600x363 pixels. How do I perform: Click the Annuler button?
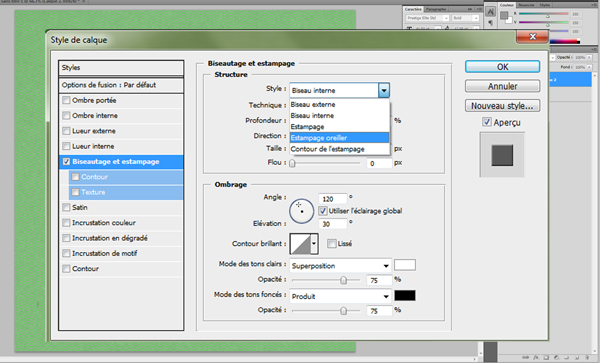click(502, 86)
